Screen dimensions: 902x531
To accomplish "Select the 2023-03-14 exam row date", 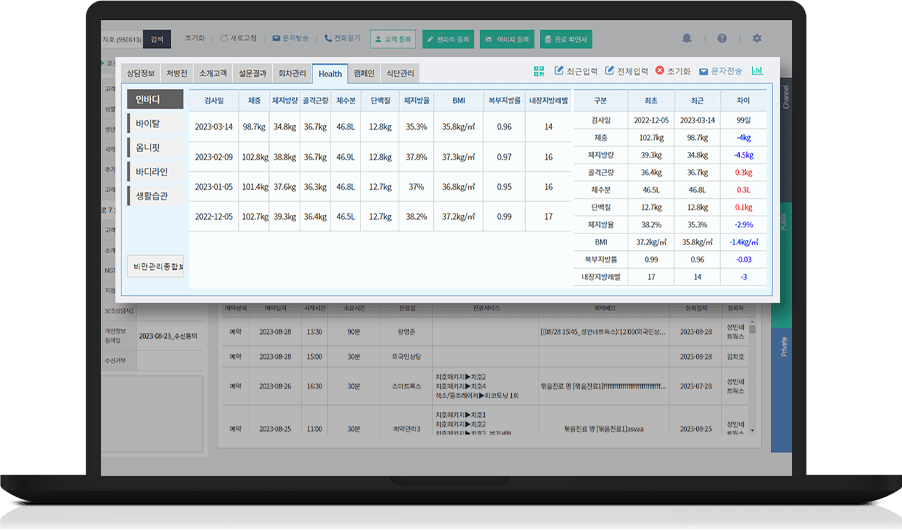I will tap(213, 127).
